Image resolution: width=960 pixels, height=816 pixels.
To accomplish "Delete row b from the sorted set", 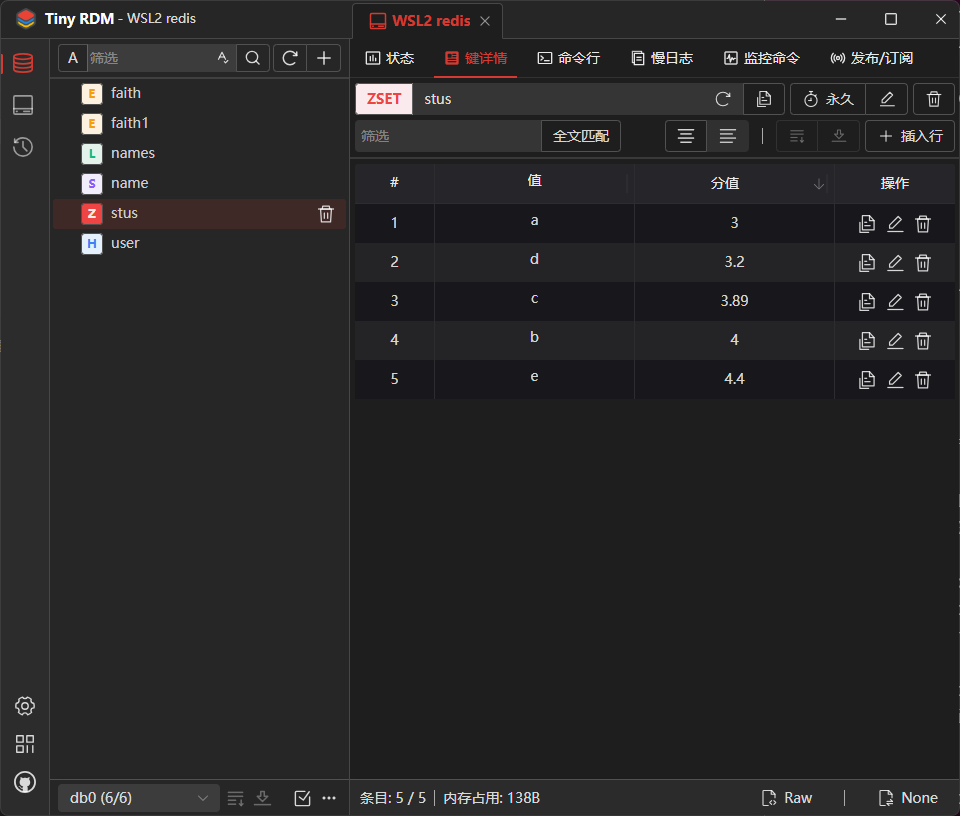I will point(923,340).
